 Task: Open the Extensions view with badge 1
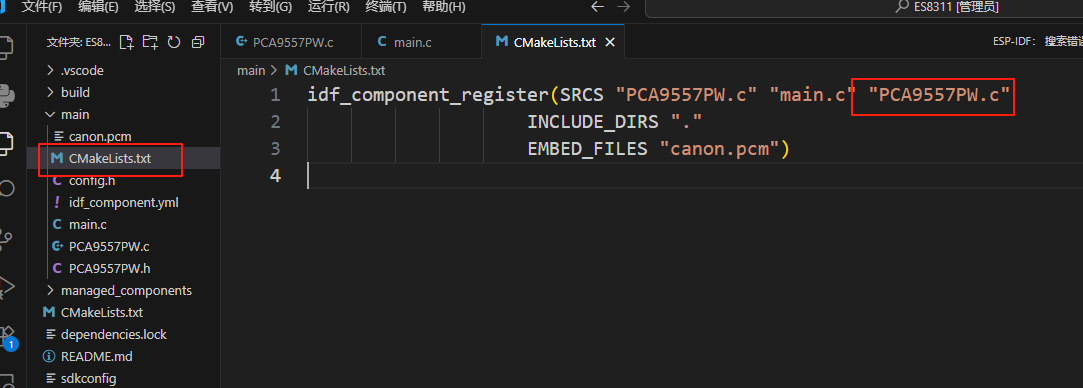7,338
